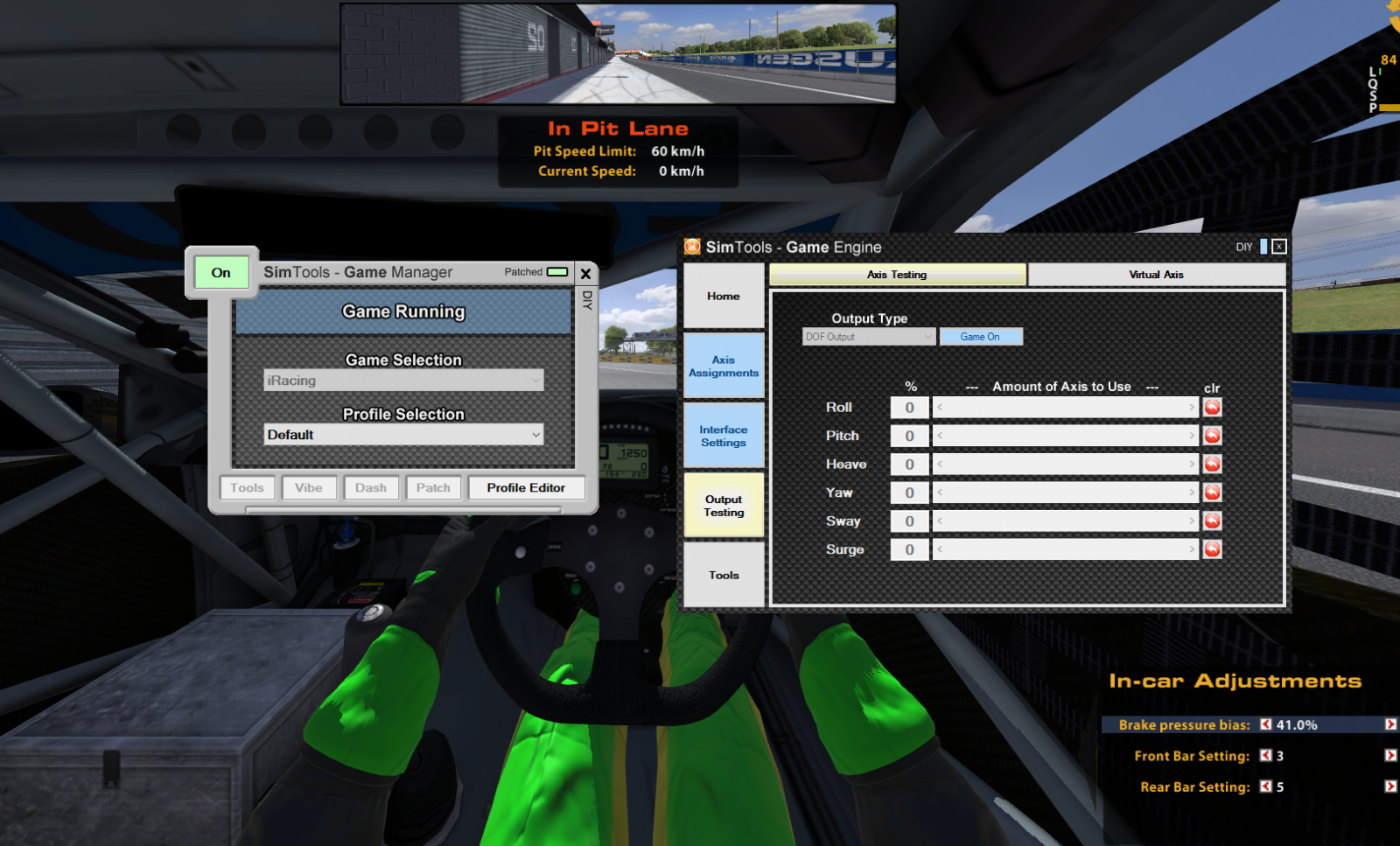Click the DIY label in Game Engine title
Image resolution: width=1400 pixels, height=846 pixels.
pyautogui.click(x=1243, y=248)
